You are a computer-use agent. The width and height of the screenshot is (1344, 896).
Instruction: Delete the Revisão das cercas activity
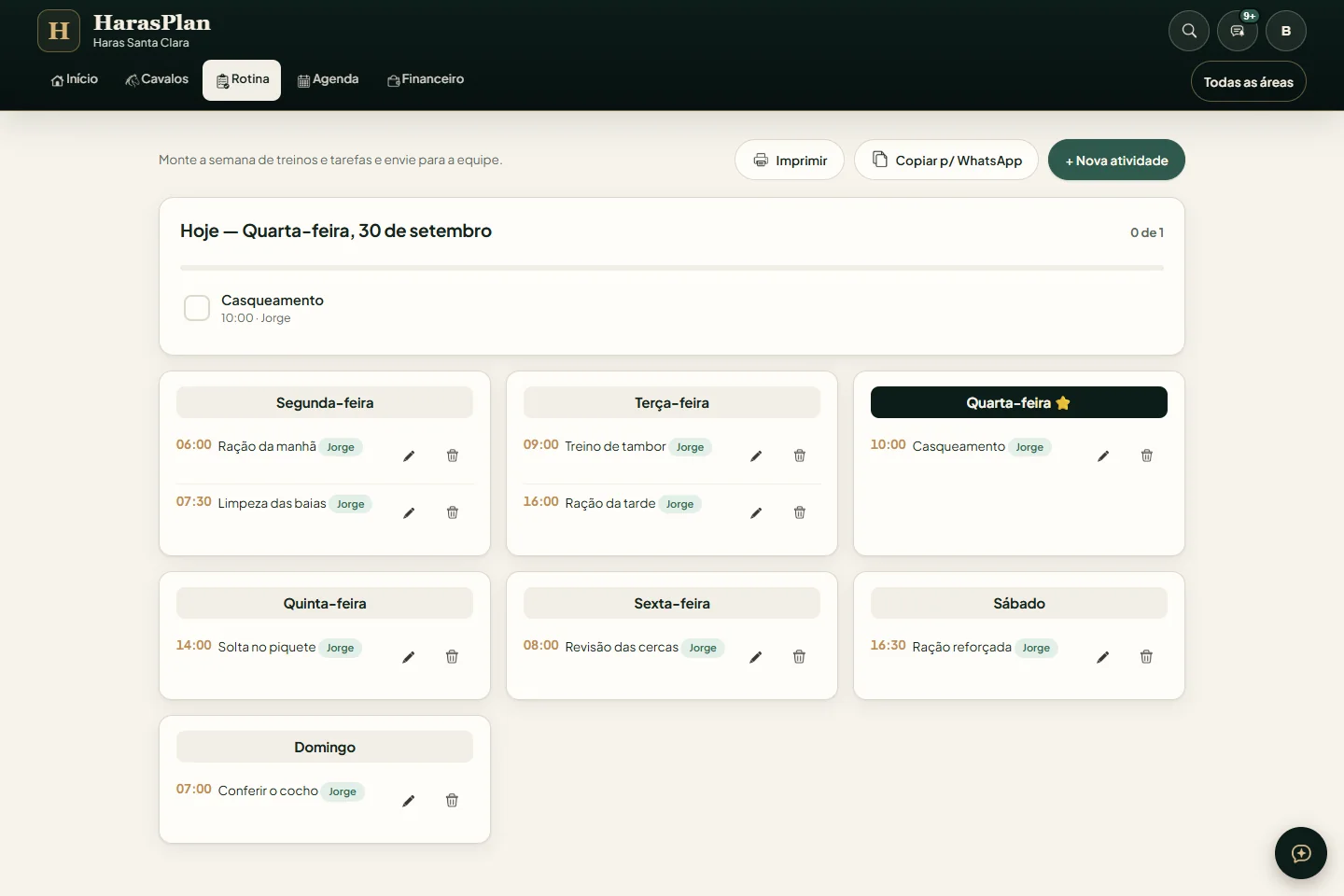[x=799, y=657]
